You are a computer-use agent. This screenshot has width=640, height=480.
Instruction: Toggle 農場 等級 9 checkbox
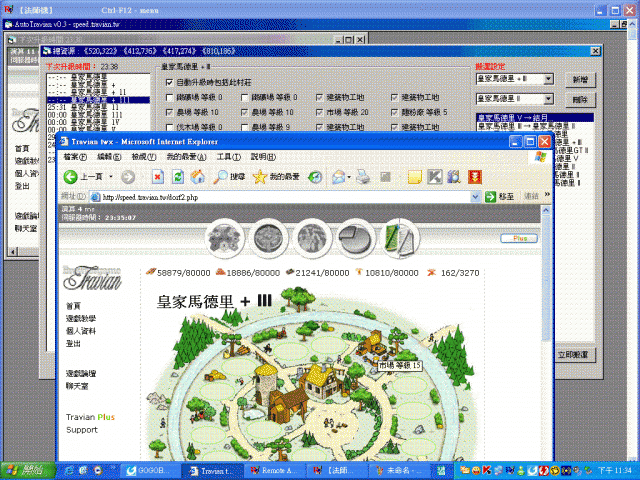pyautogui.click(x=244, y=127)
